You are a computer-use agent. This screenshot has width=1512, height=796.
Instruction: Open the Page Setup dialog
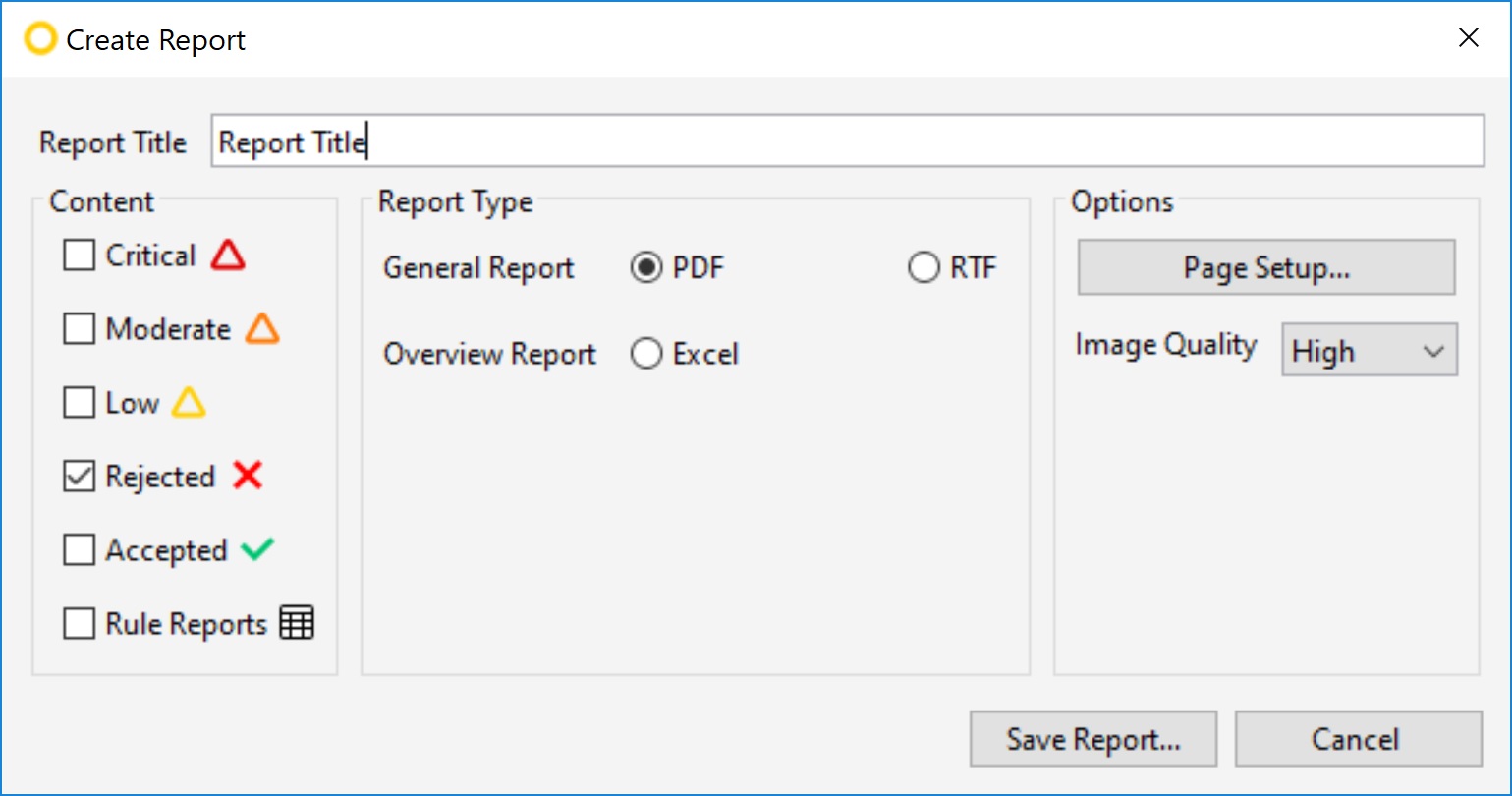pos(1265,266)
